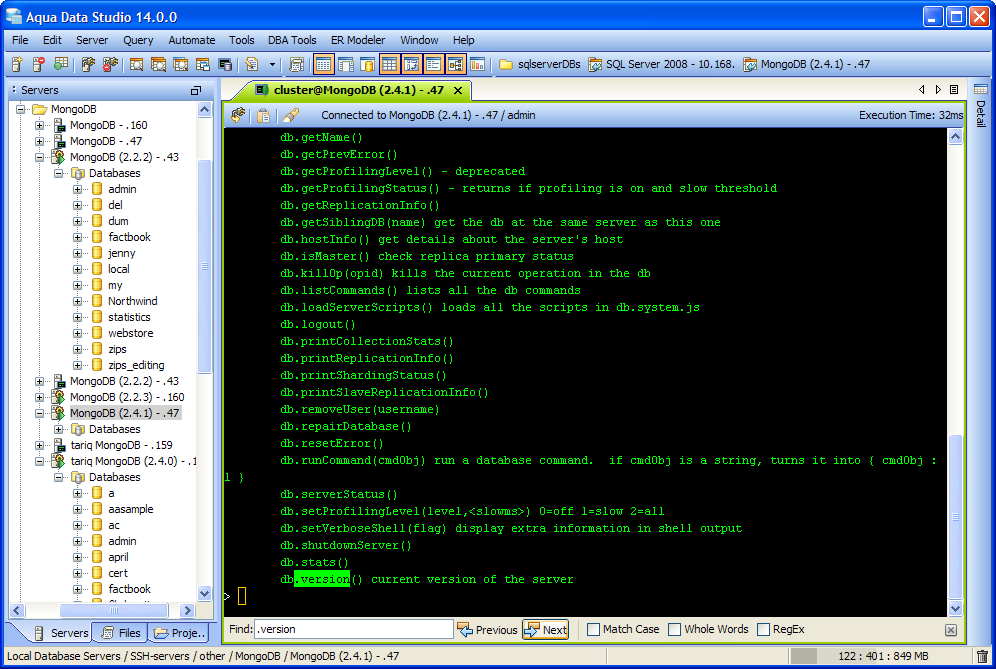Click the bar chart toolbar icon
This screenshot has width=996, height=669.
point(477,64)
